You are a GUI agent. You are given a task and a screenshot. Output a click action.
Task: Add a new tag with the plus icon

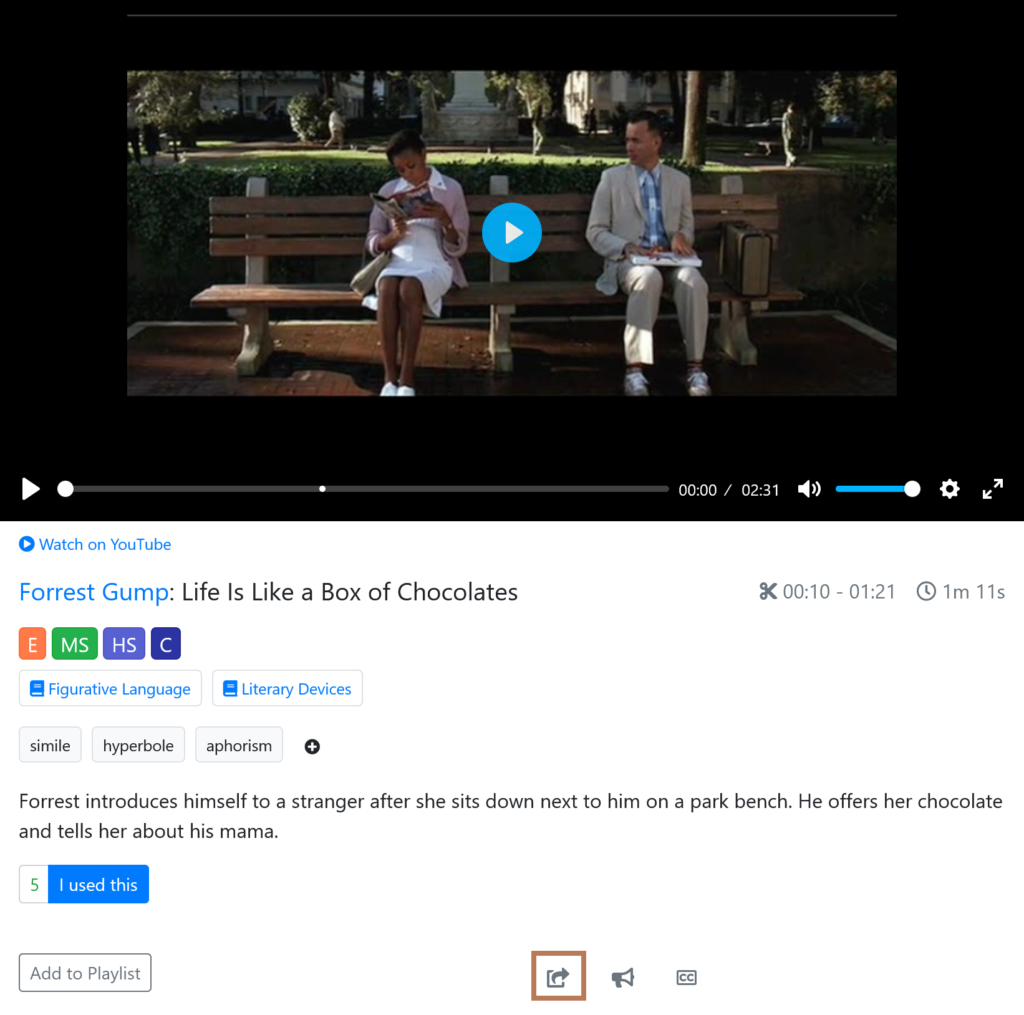point(312,747)
